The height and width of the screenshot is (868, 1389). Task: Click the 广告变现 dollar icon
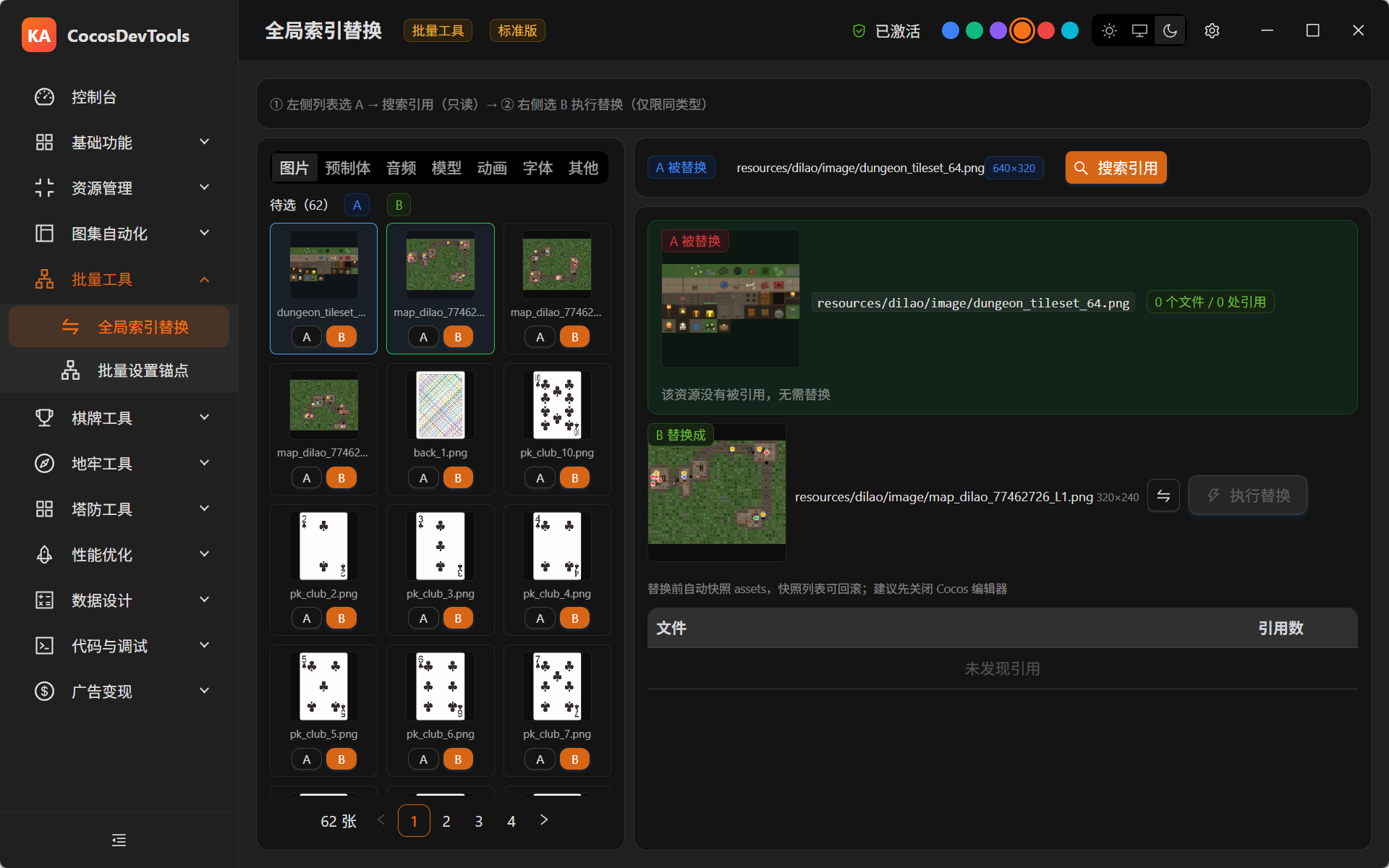click(x=45, y=692)
